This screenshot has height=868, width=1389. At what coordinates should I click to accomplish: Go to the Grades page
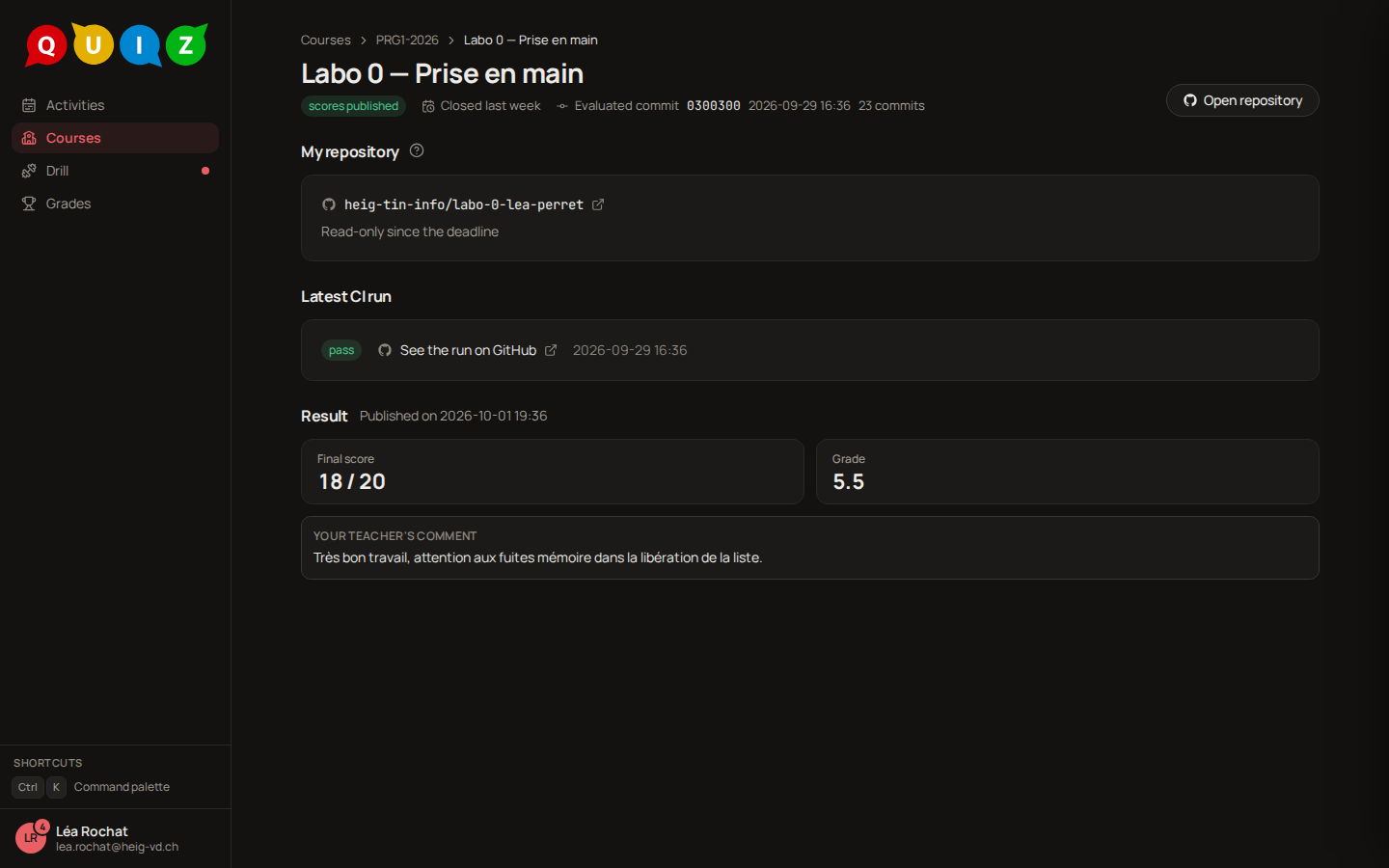coord(115,203)
